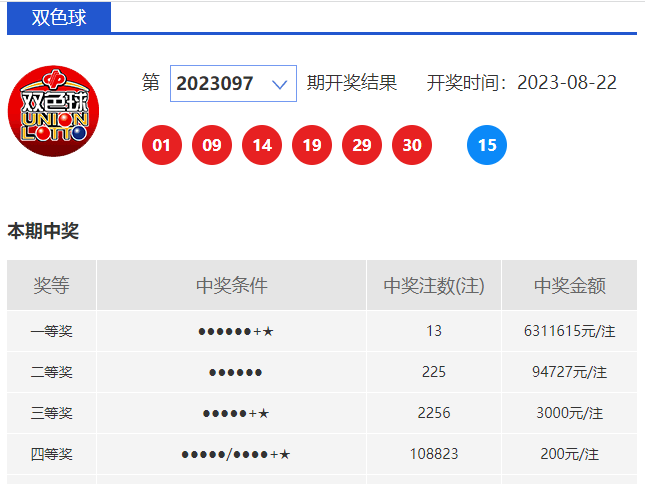Viewport: 645px width, 484px height.
Task: Click the 中奖金额 column header
Action: (x=570, y=285)
